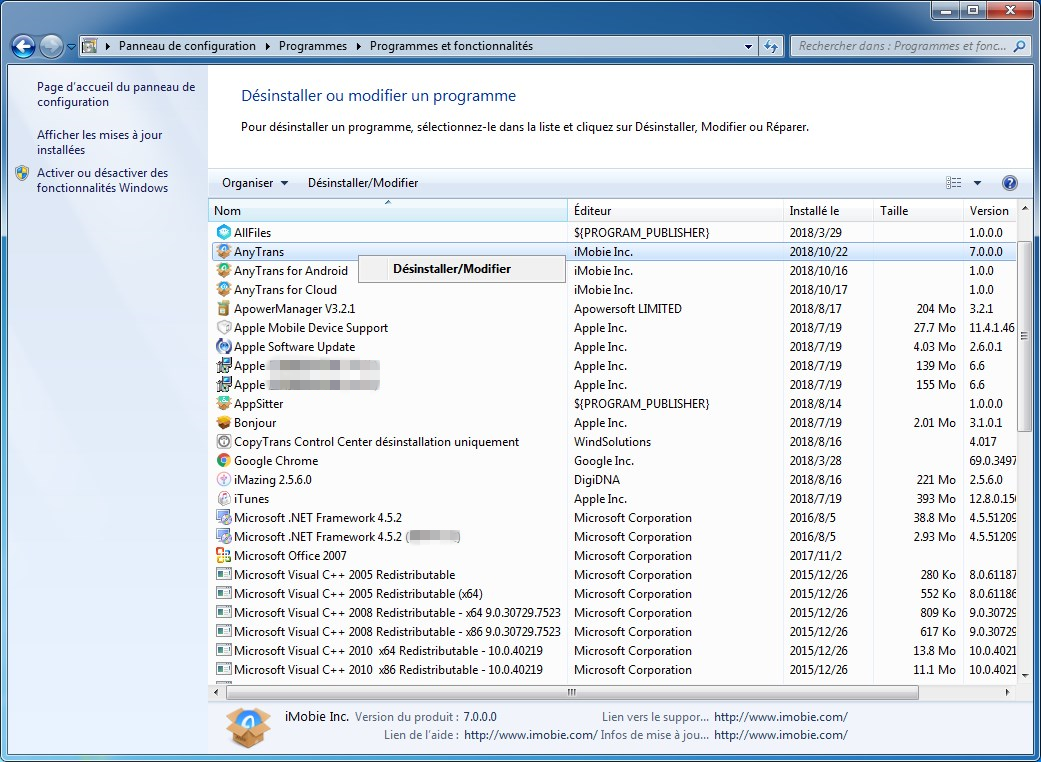Expand the arrow after Panneau de configuration
Screen dimensions: 1041x762
pyautogui.click(x=268, y=46)
